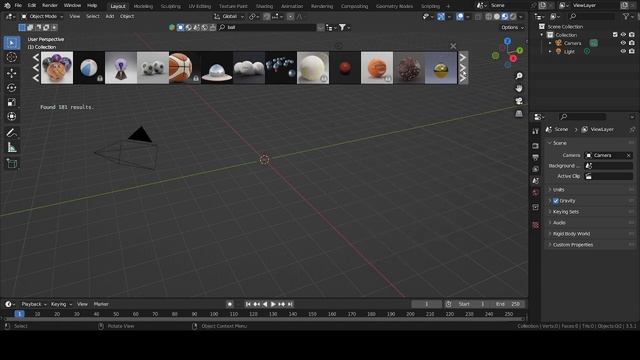This screenshot has height=360, width=640.
Task: Open the Object Mode dropdown
Action: tap(42, 16)
